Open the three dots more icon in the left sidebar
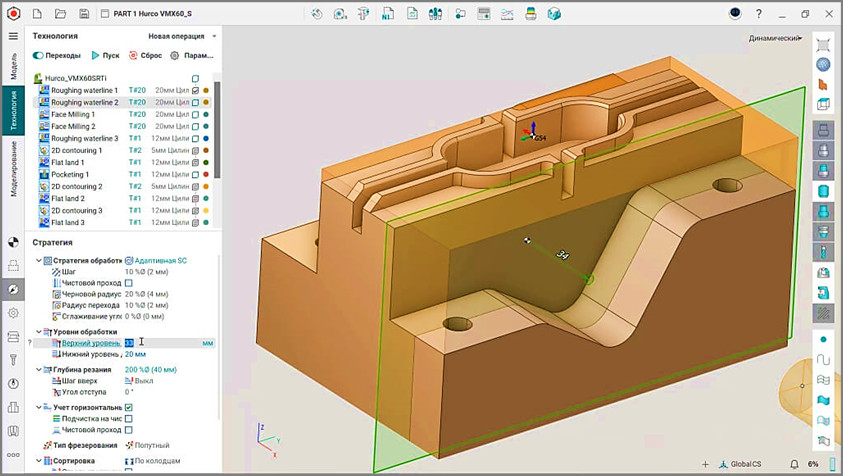This screenshot has width=843, height=476. (13, 454)
